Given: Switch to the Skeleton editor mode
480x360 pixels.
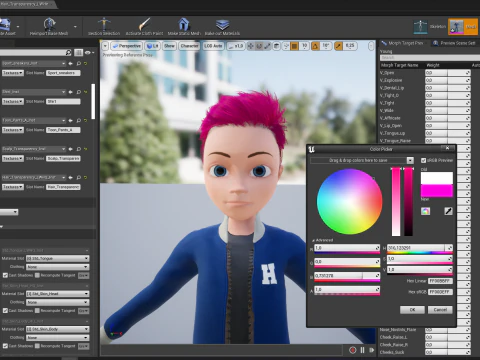Looking at the screenshot, I should pos(430,27).
